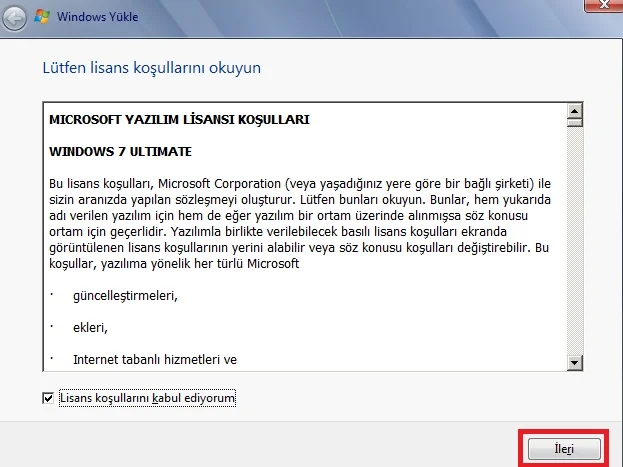
Task: Click the 'WINDOWS 7 ULTIMATE' line
Action: (120, 151)
